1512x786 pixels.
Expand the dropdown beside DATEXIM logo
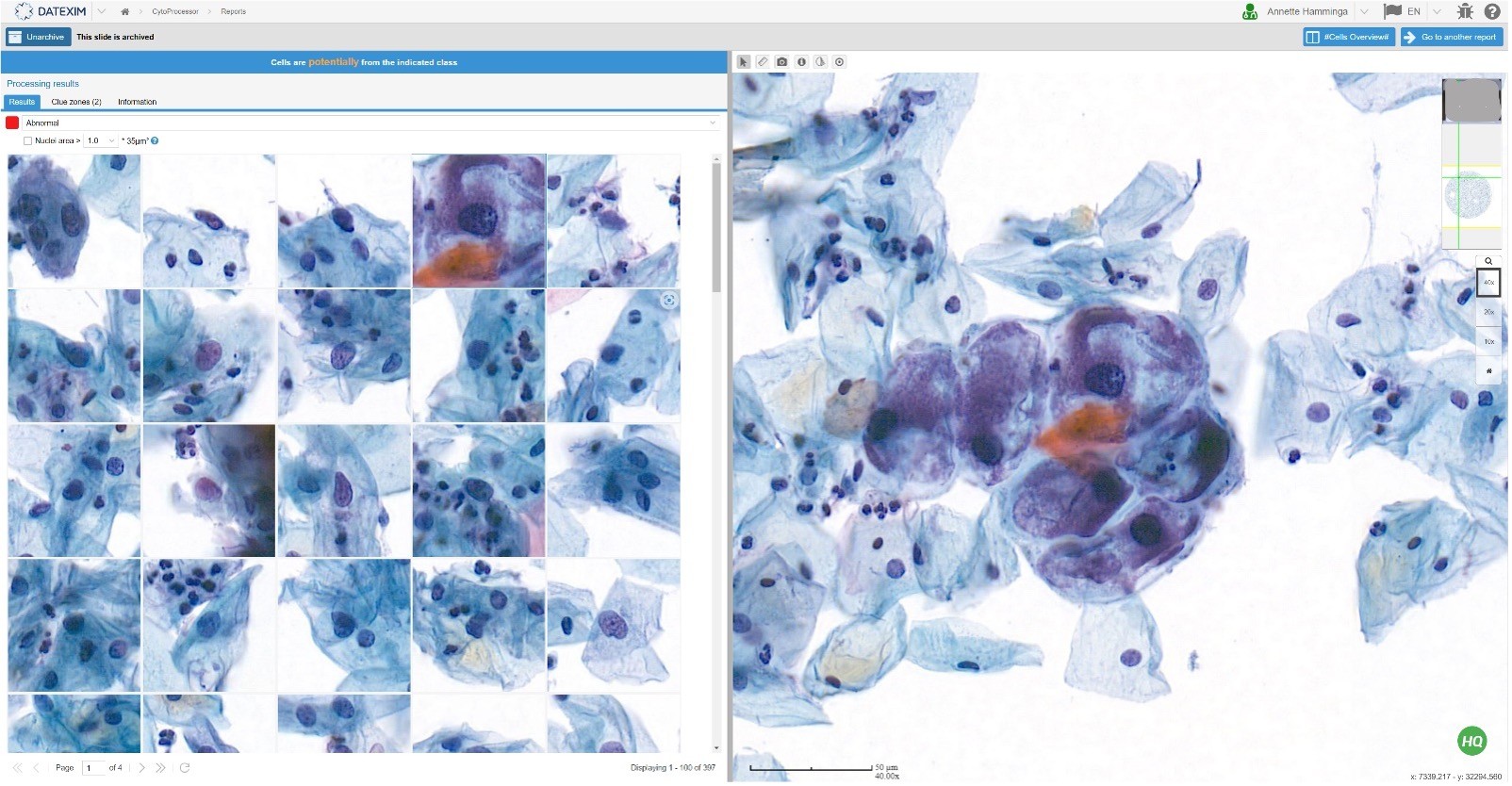pos(102,11)
